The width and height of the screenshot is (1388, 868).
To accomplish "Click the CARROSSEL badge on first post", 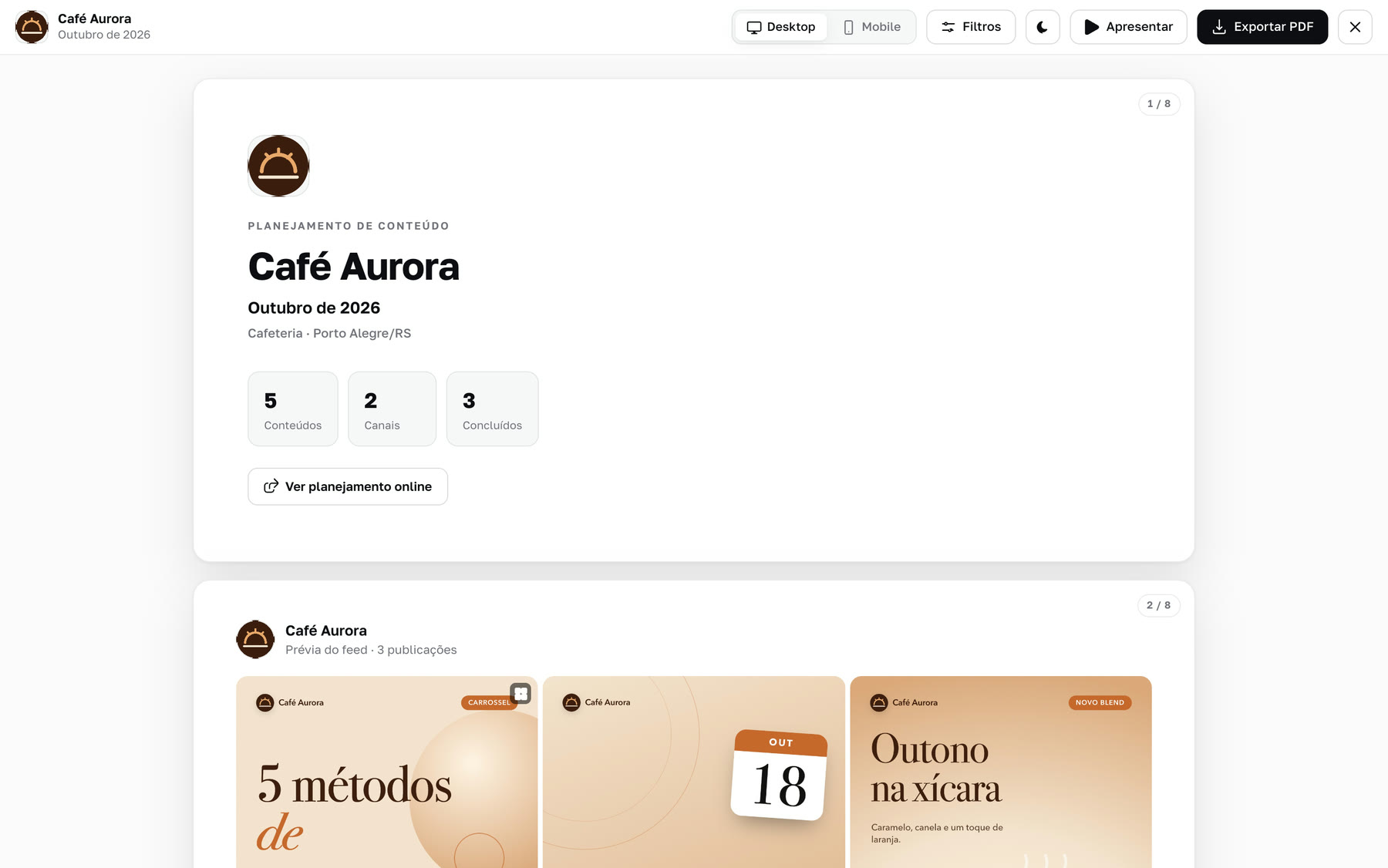I will 489,702.
